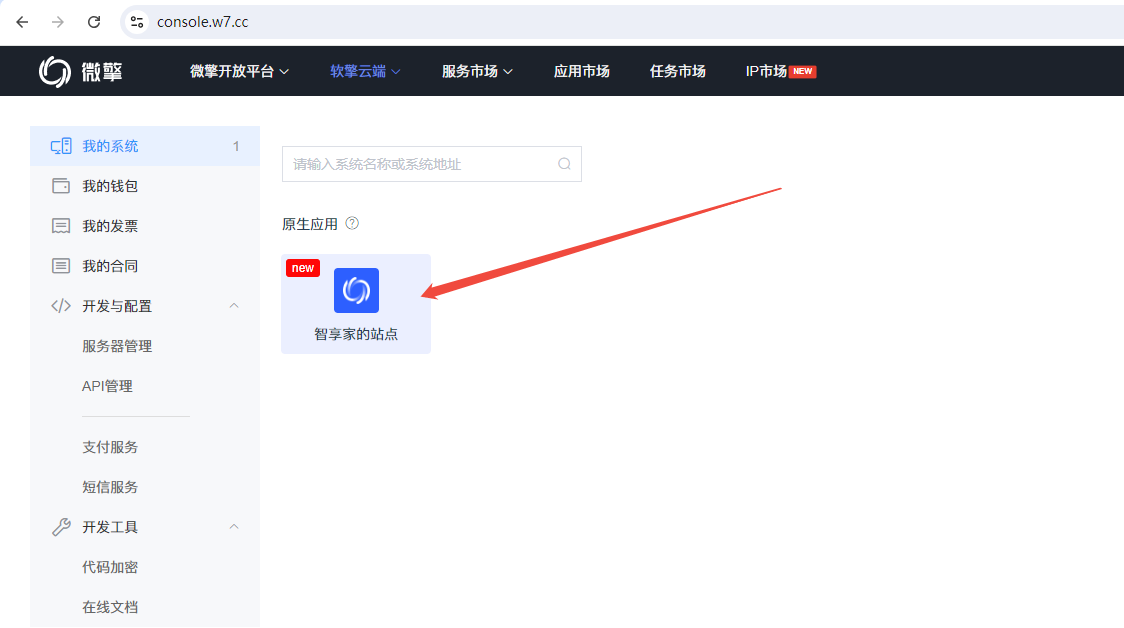Select 我的合同 in sidebar
Viewport: 1124px width, 628px height.
click(x=145, y=266)
